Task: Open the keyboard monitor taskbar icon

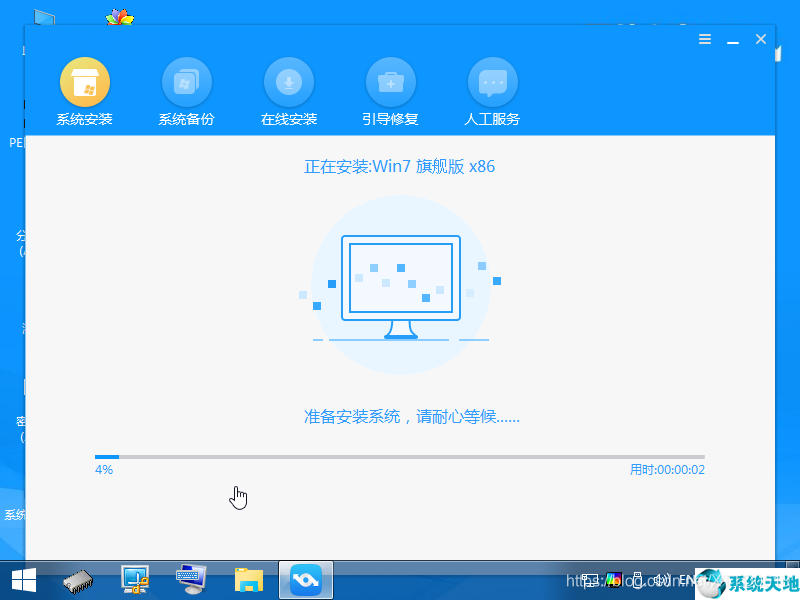Action: click(x=191, y=580)
